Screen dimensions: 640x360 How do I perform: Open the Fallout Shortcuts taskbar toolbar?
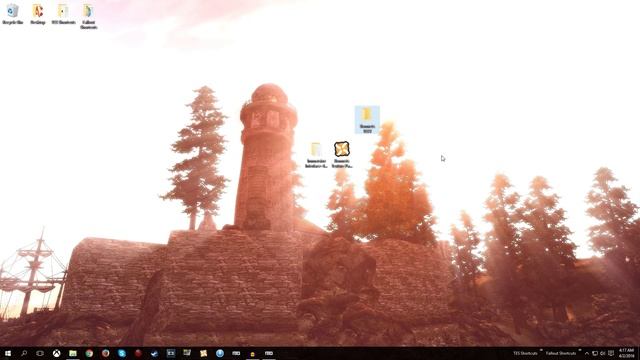(x=561, y=353)
